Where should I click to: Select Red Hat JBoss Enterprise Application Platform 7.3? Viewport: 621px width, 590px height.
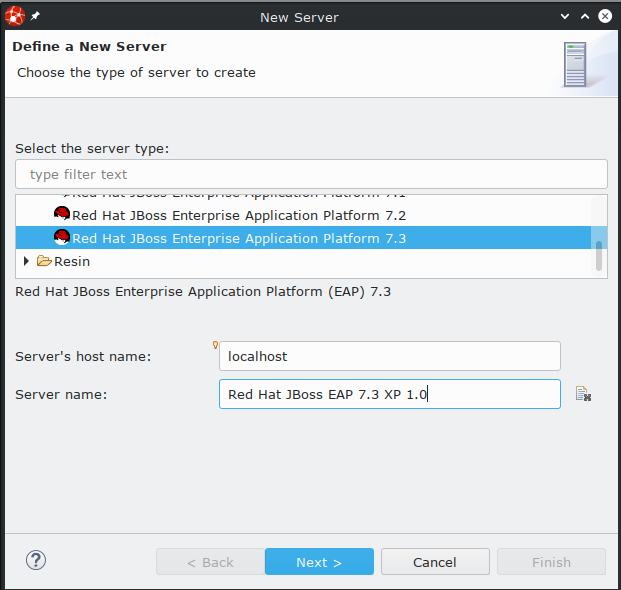pyautogui.click(x=238, y=238)
